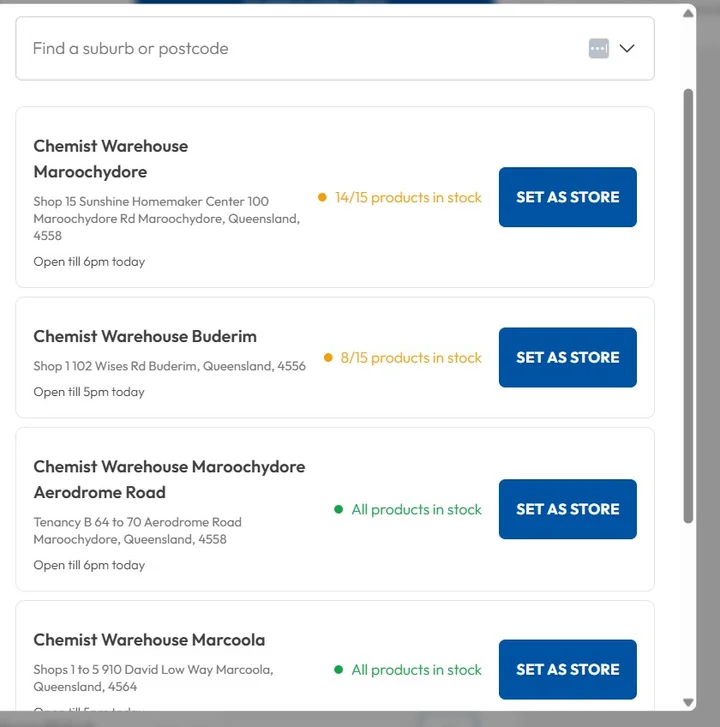Viewport: 720px width, 727px height.
Task: Set Chemist Warehouse Maroochydore Homemaker Center as store
Action: tap(567, 197)
